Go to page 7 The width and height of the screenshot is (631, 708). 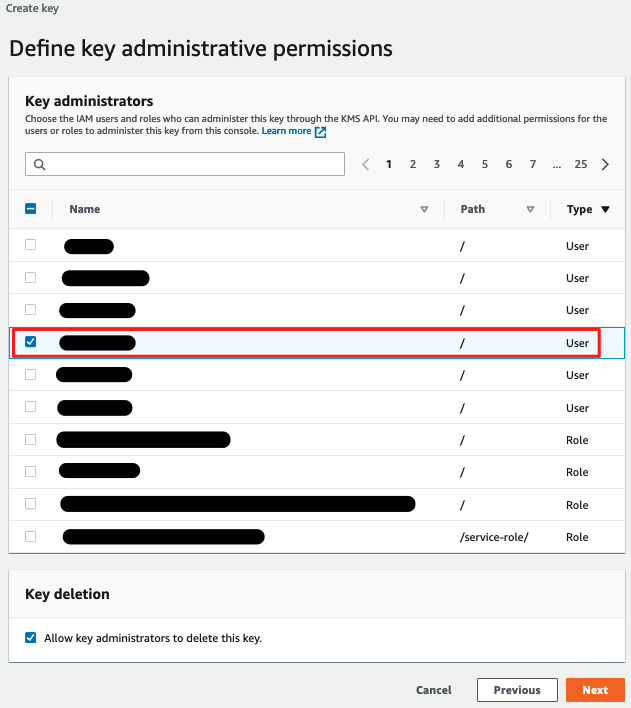(533, 164)
